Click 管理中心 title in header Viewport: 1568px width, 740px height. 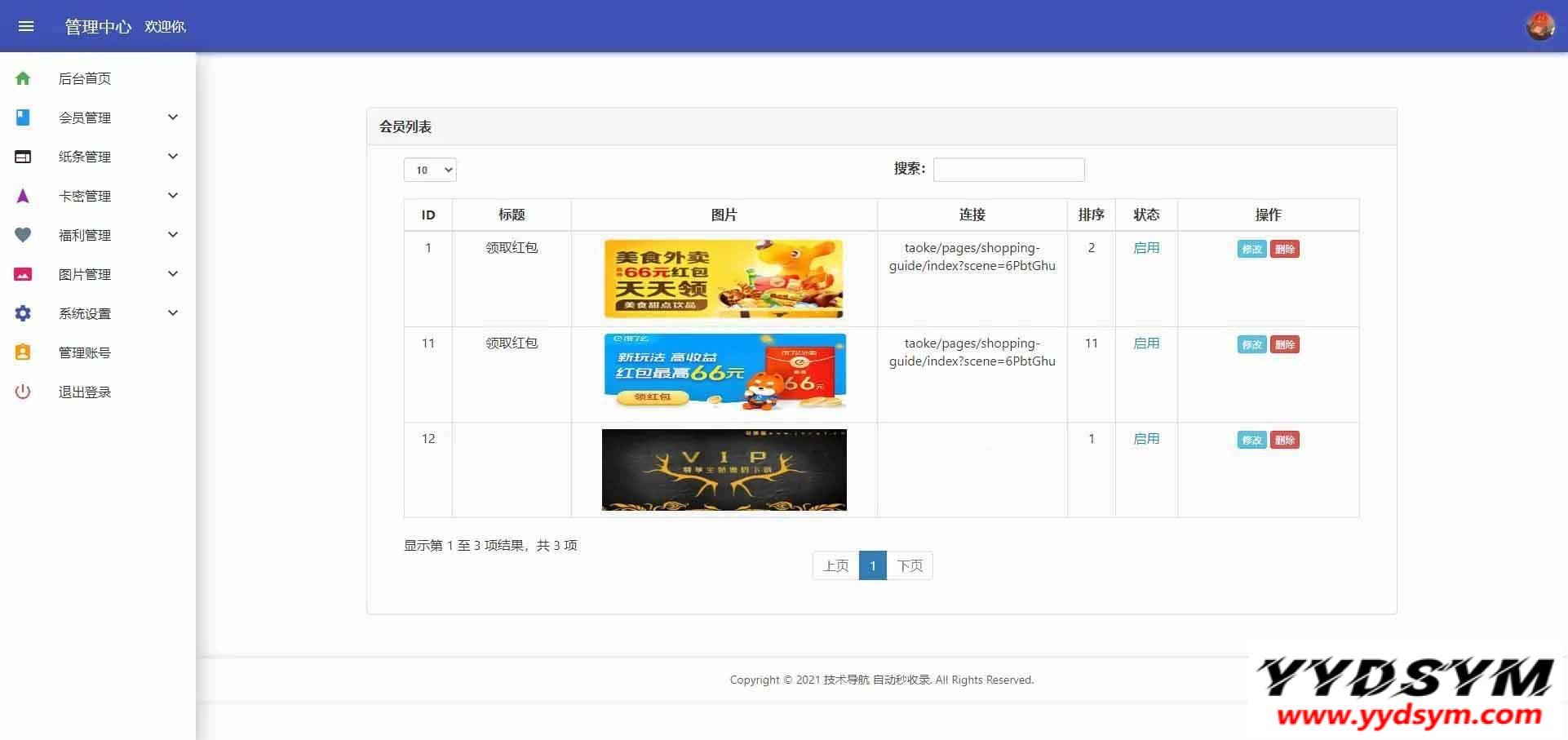[98, 27]
